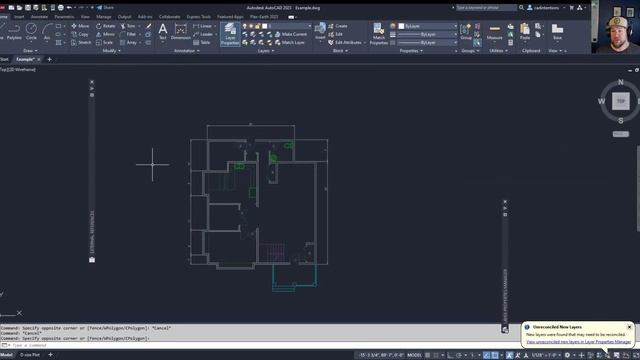Select the Dimension tool
This screenshot has height=360, width=640.
[180, 32]
